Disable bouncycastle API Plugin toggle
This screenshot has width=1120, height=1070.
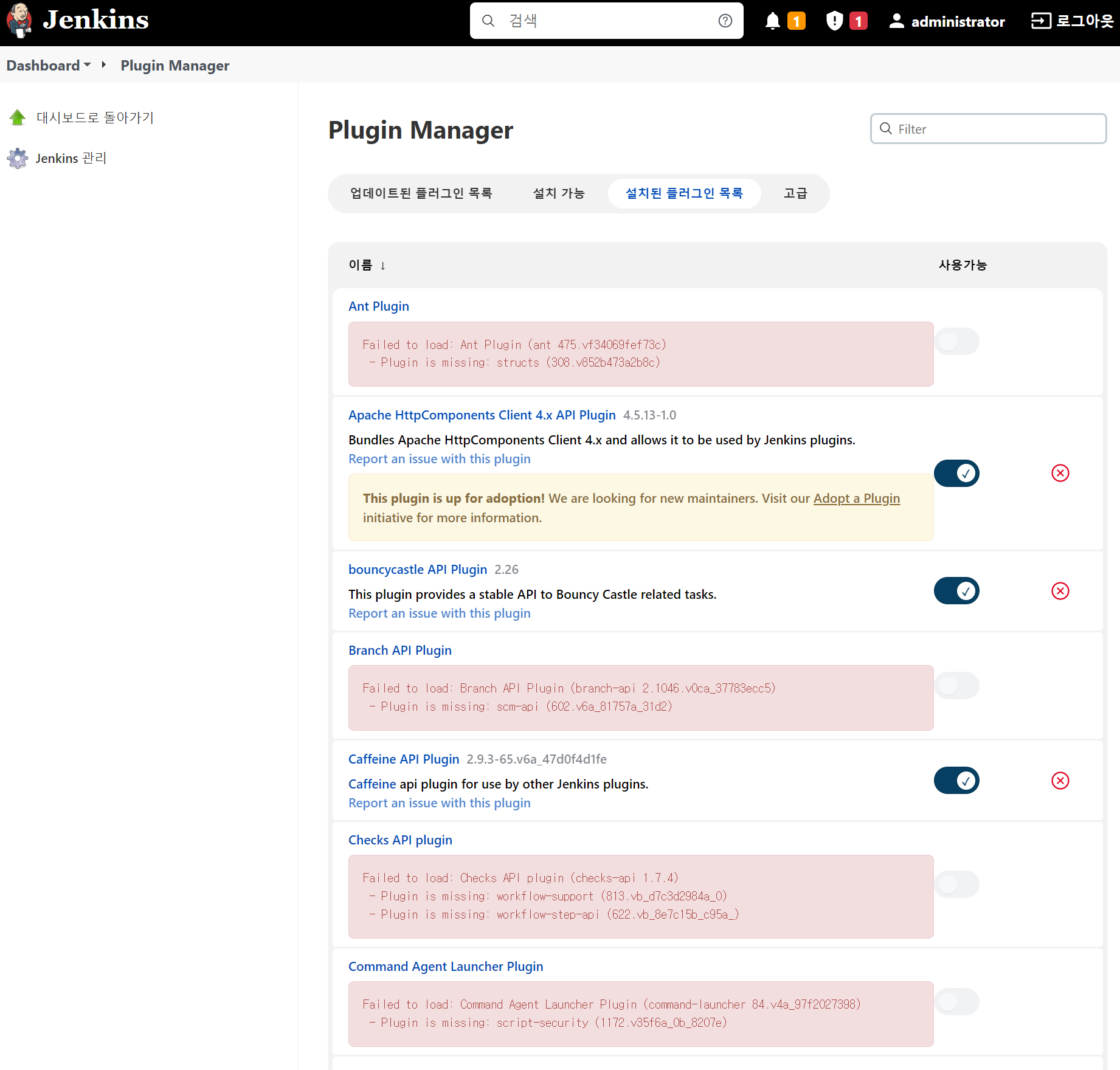click(x=956, y=591)
